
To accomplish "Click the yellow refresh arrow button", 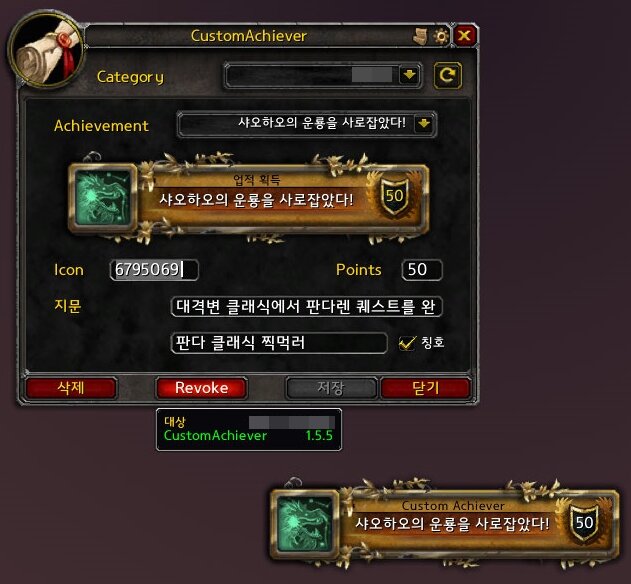I will [x=447, y=75].
